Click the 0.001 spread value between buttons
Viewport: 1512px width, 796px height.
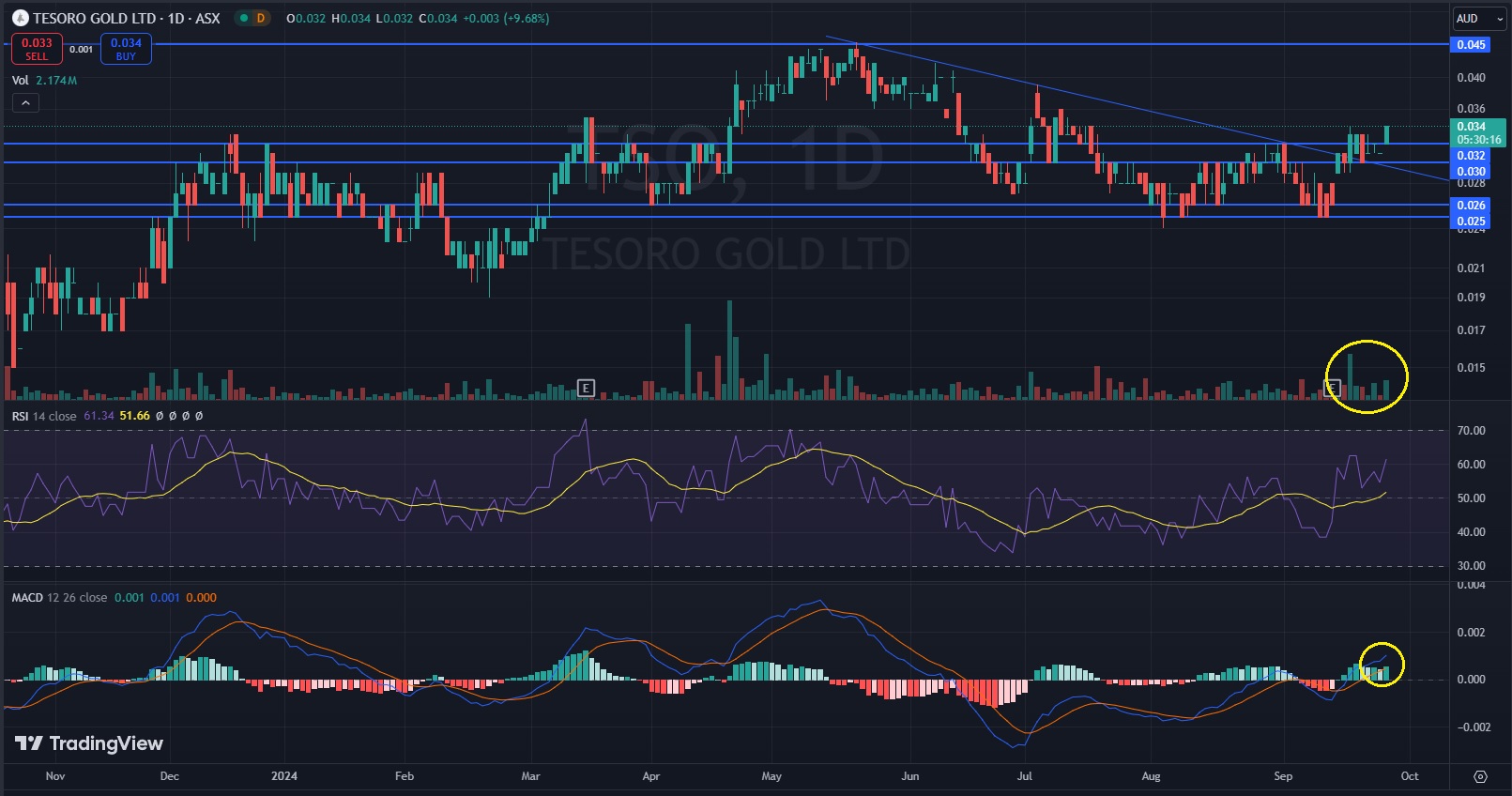click(x=82, y=49)
